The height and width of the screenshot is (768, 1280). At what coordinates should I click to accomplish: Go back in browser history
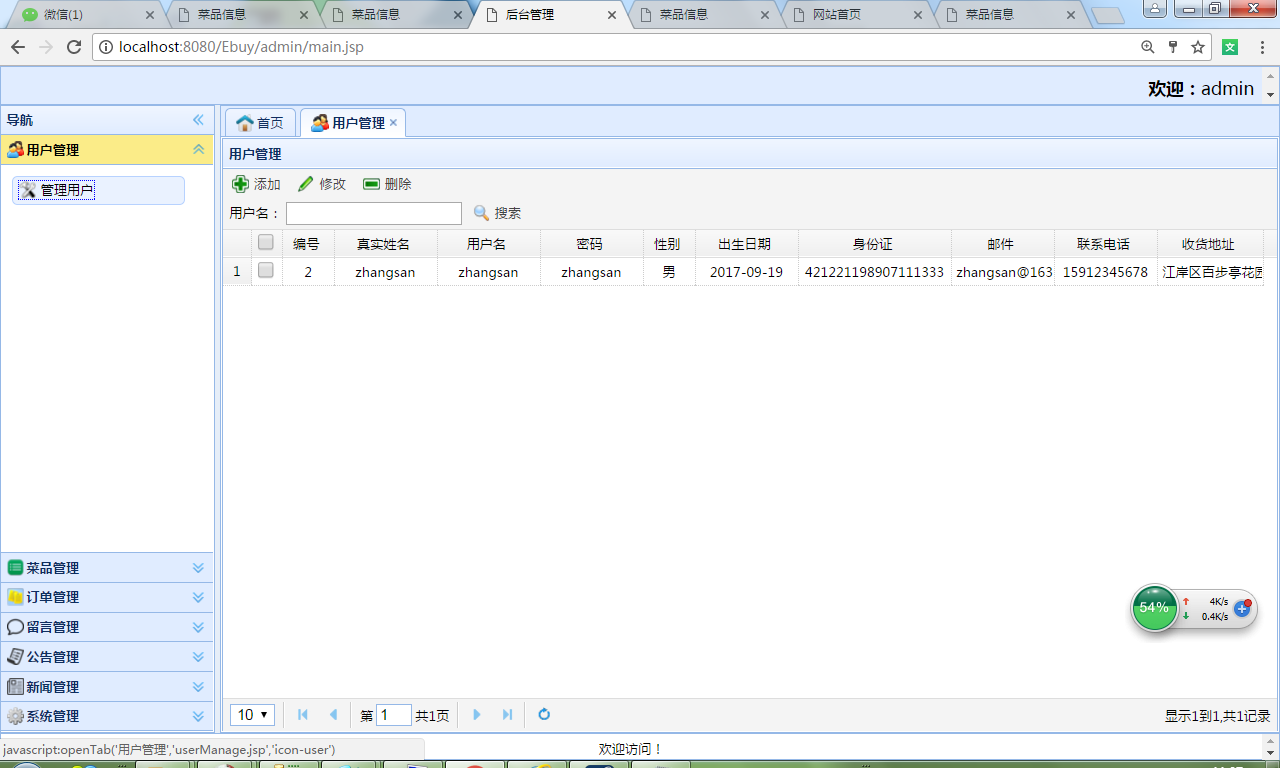point(18,47)
